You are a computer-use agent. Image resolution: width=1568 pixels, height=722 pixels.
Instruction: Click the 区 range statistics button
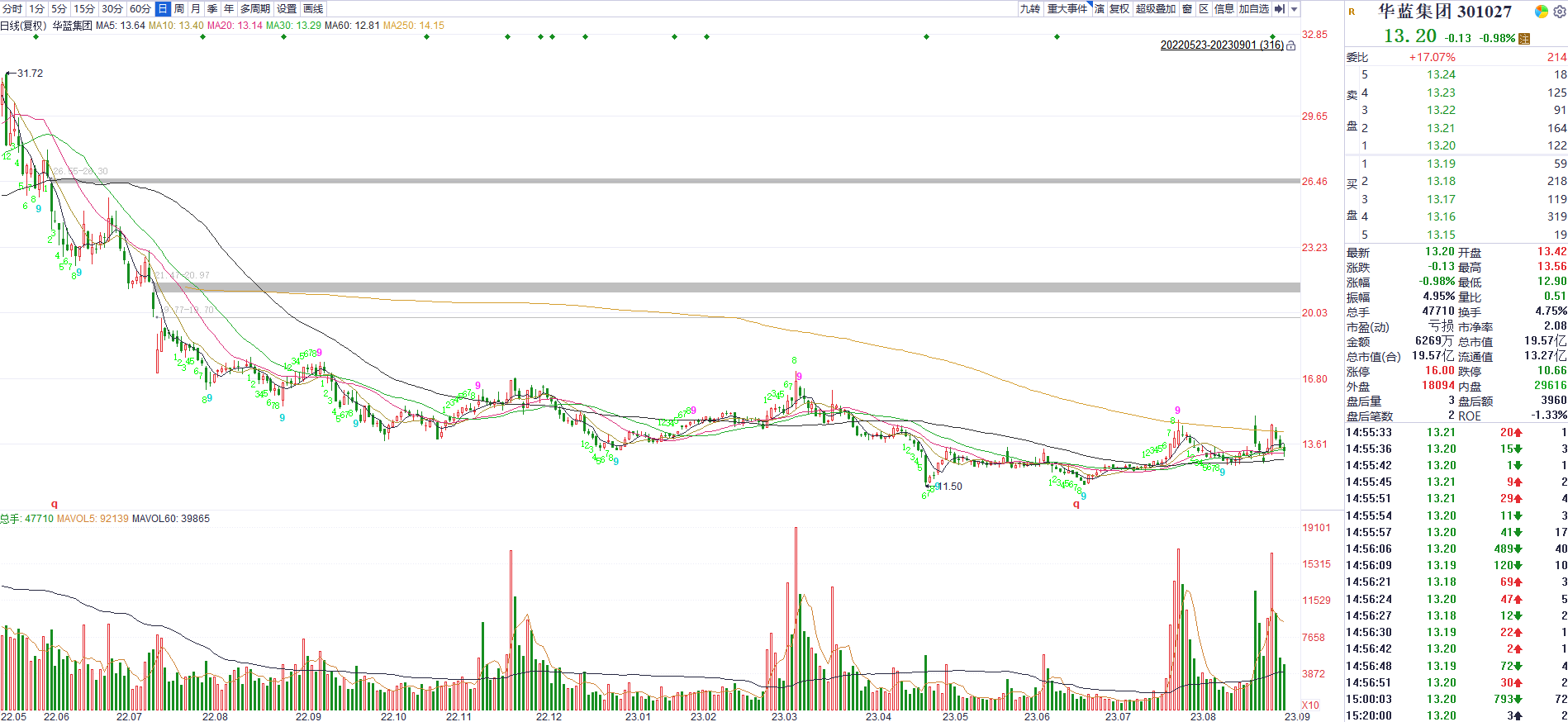(1204, 9)
